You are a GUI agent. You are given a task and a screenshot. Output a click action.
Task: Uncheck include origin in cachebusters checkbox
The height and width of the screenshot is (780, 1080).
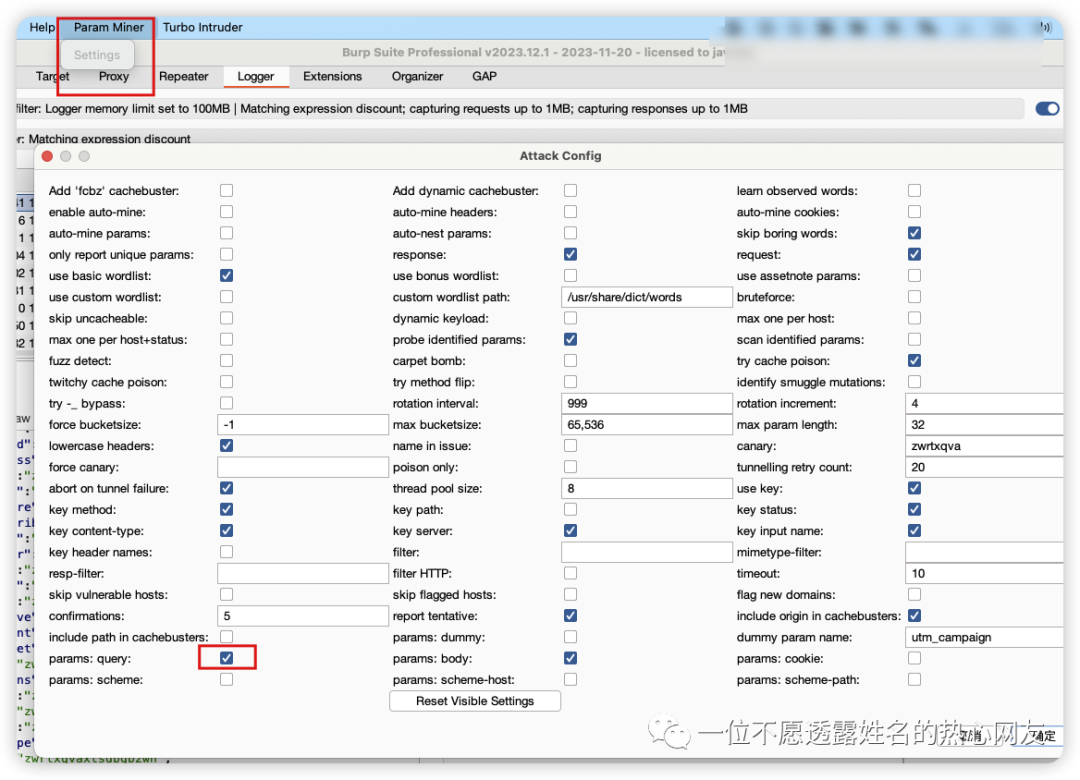coord(914,615)
